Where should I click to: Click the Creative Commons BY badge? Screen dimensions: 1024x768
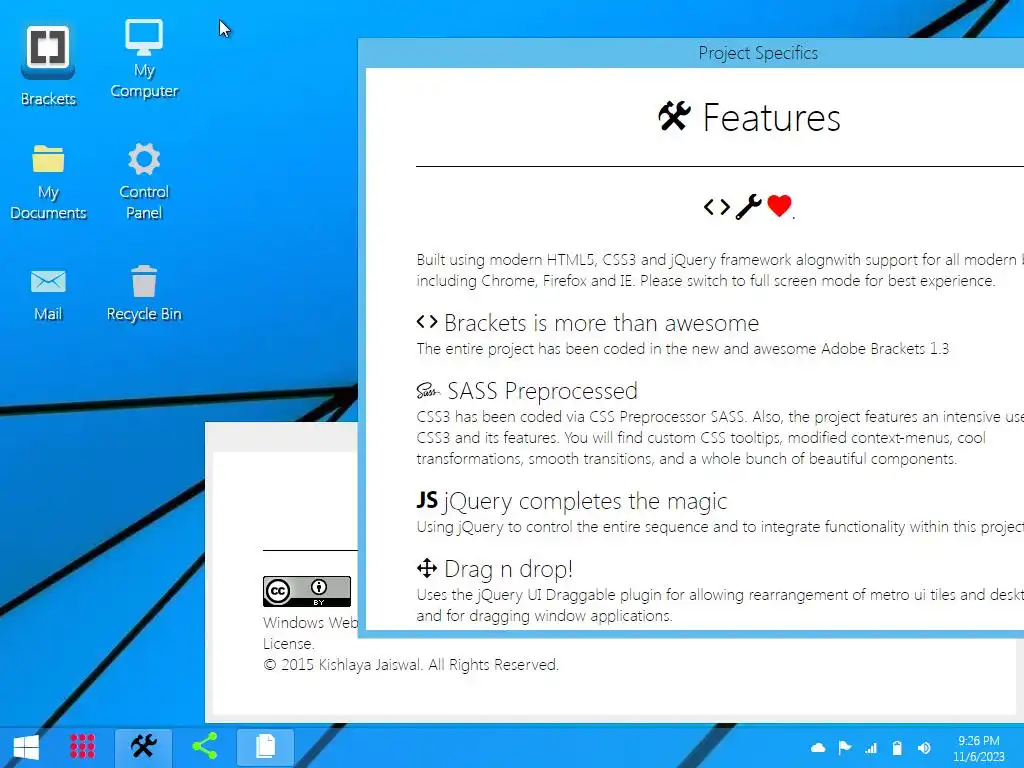pos(307,592)
